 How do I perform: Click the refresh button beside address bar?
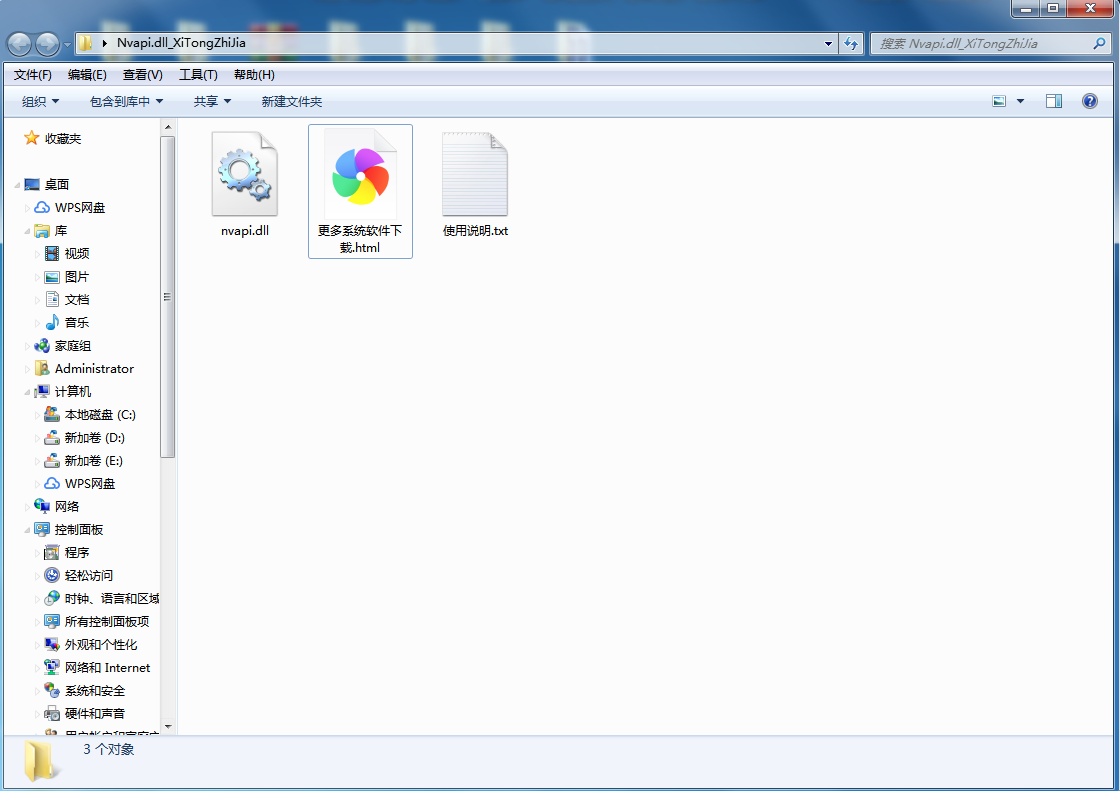851,44
